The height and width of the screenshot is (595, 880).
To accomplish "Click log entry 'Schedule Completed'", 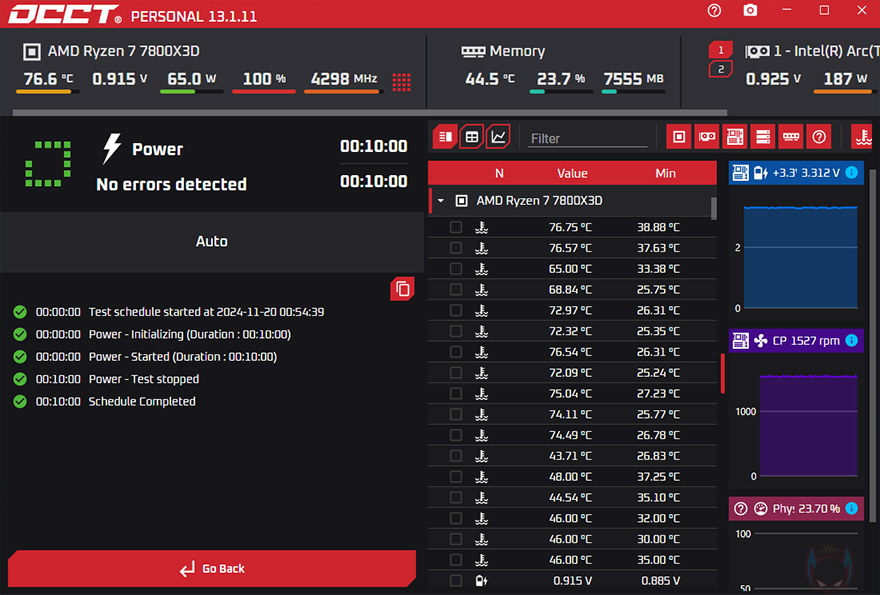I will tap(142, 401).
